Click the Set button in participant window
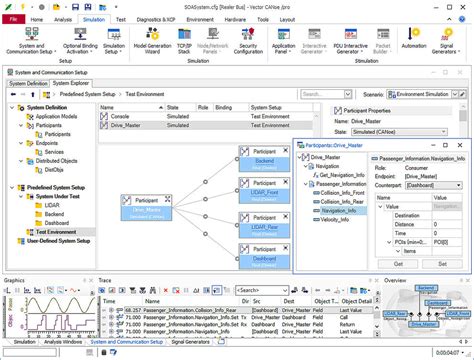474x360 pixels. point(442,264)
